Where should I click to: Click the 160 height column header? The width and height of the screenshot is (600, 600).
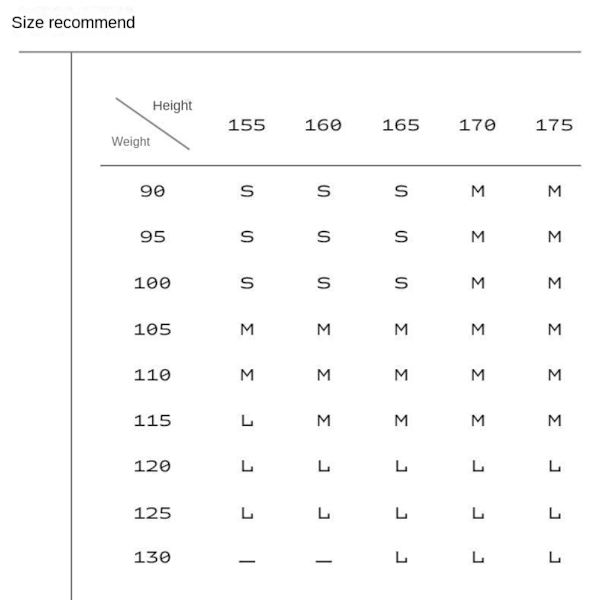coord(323,125)
